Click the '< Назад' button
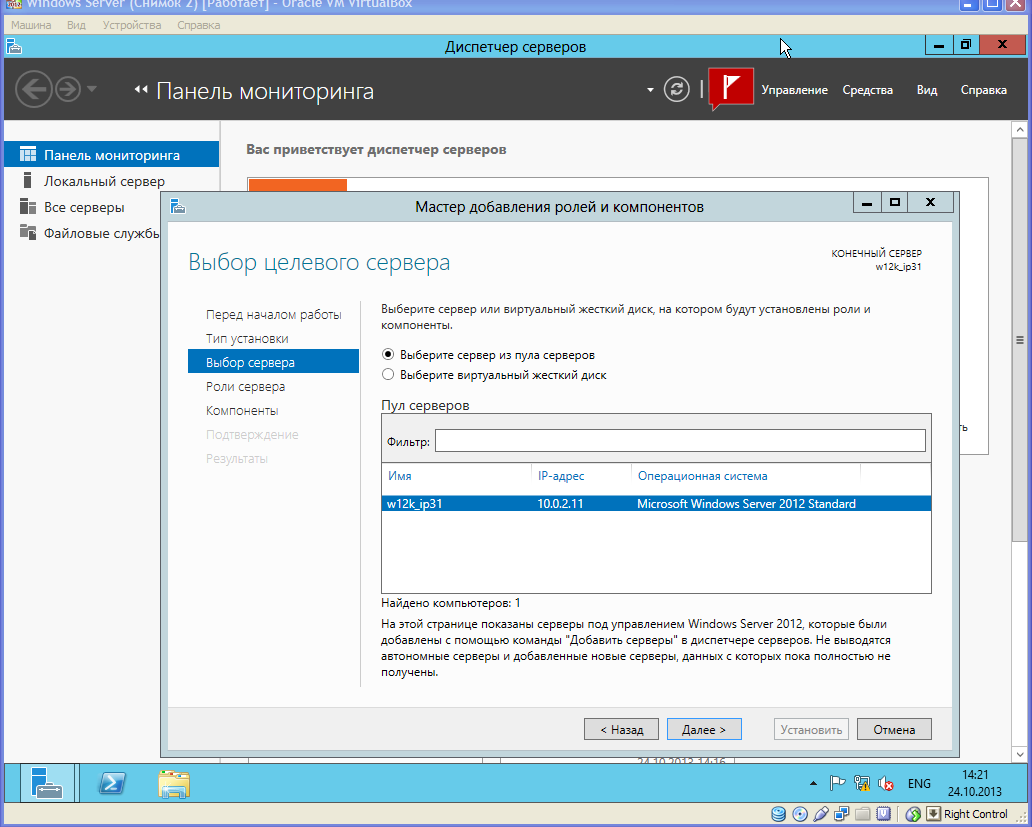1032x827 pixels. point(621,729)
